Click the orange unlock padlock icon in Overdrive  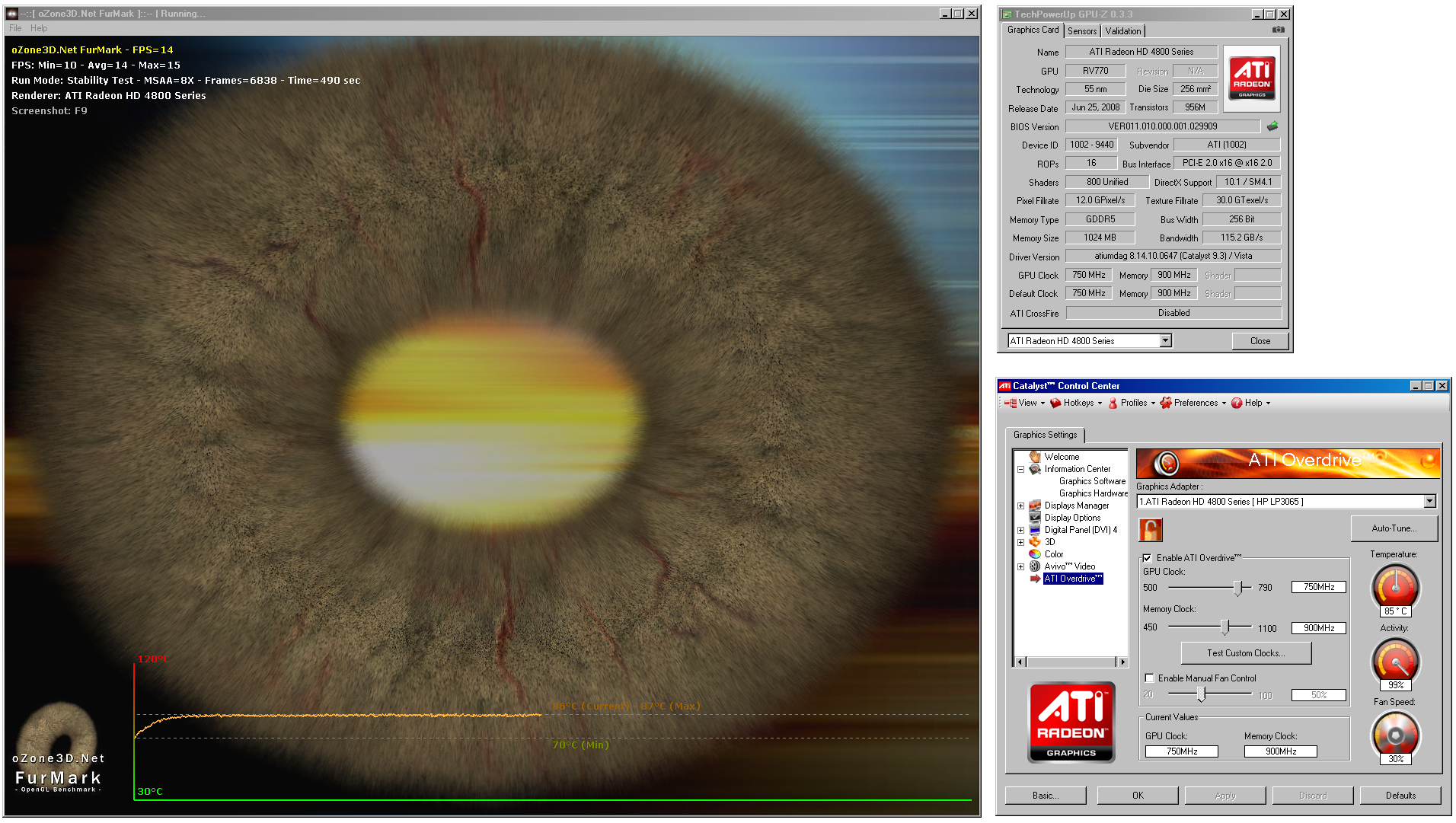coord(1151,529)
